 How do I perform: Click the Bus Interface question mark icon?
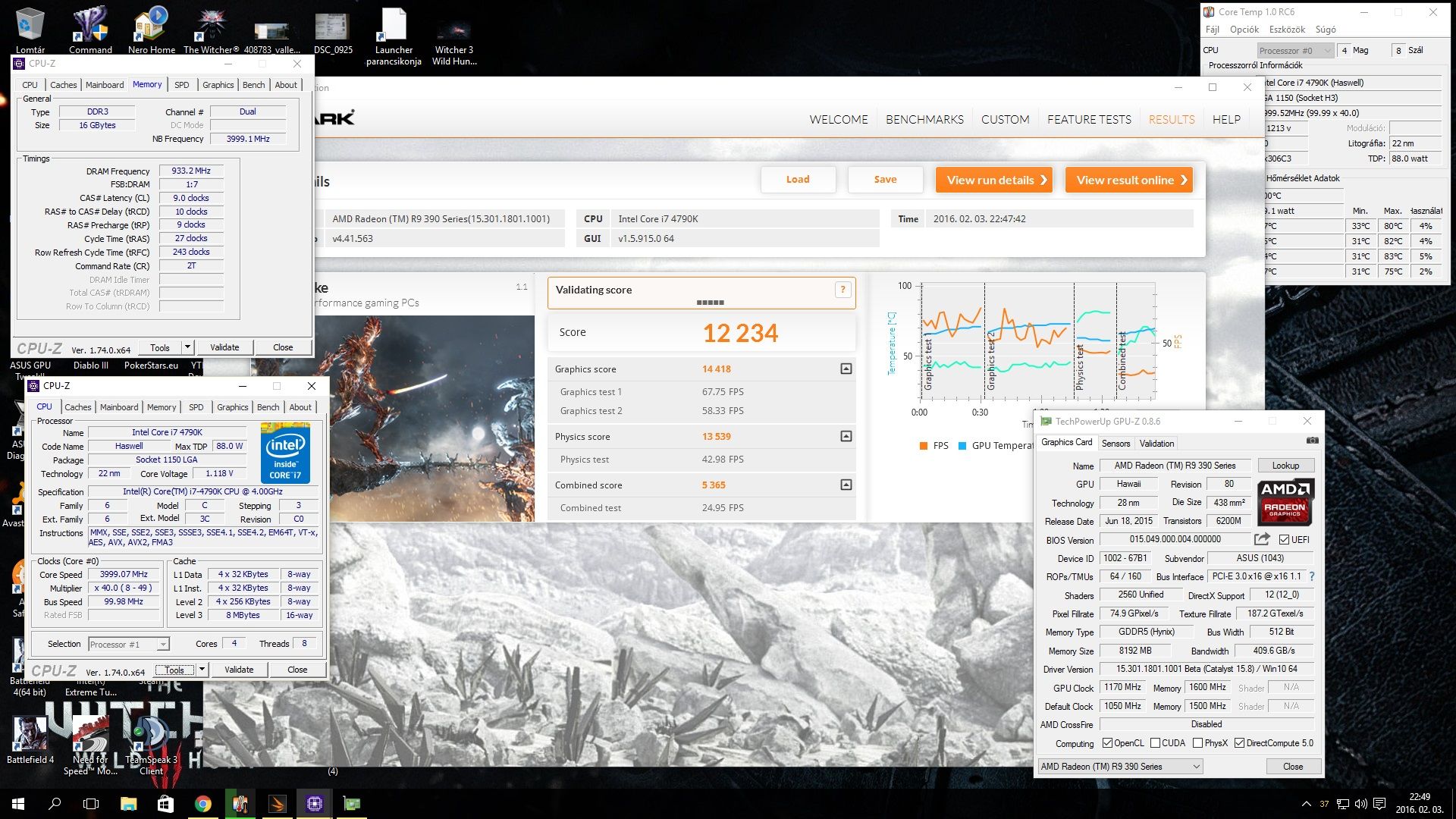(1312, 576)
